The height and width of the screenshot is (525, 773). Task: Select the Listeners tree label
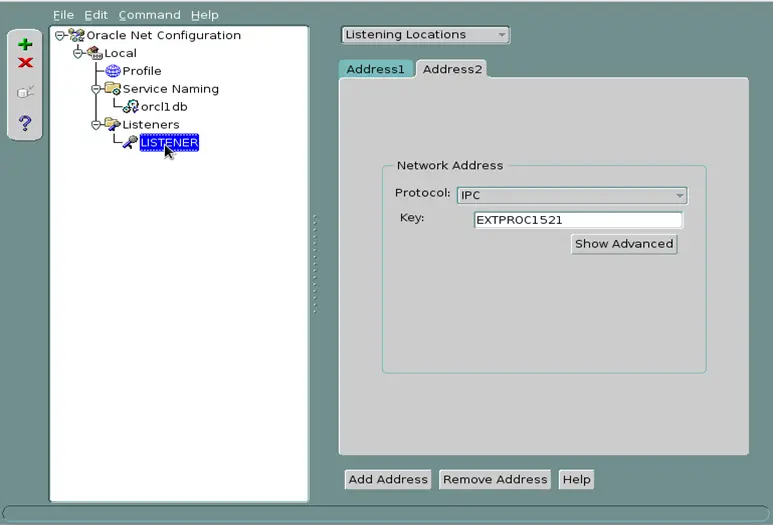coord(151,124)
